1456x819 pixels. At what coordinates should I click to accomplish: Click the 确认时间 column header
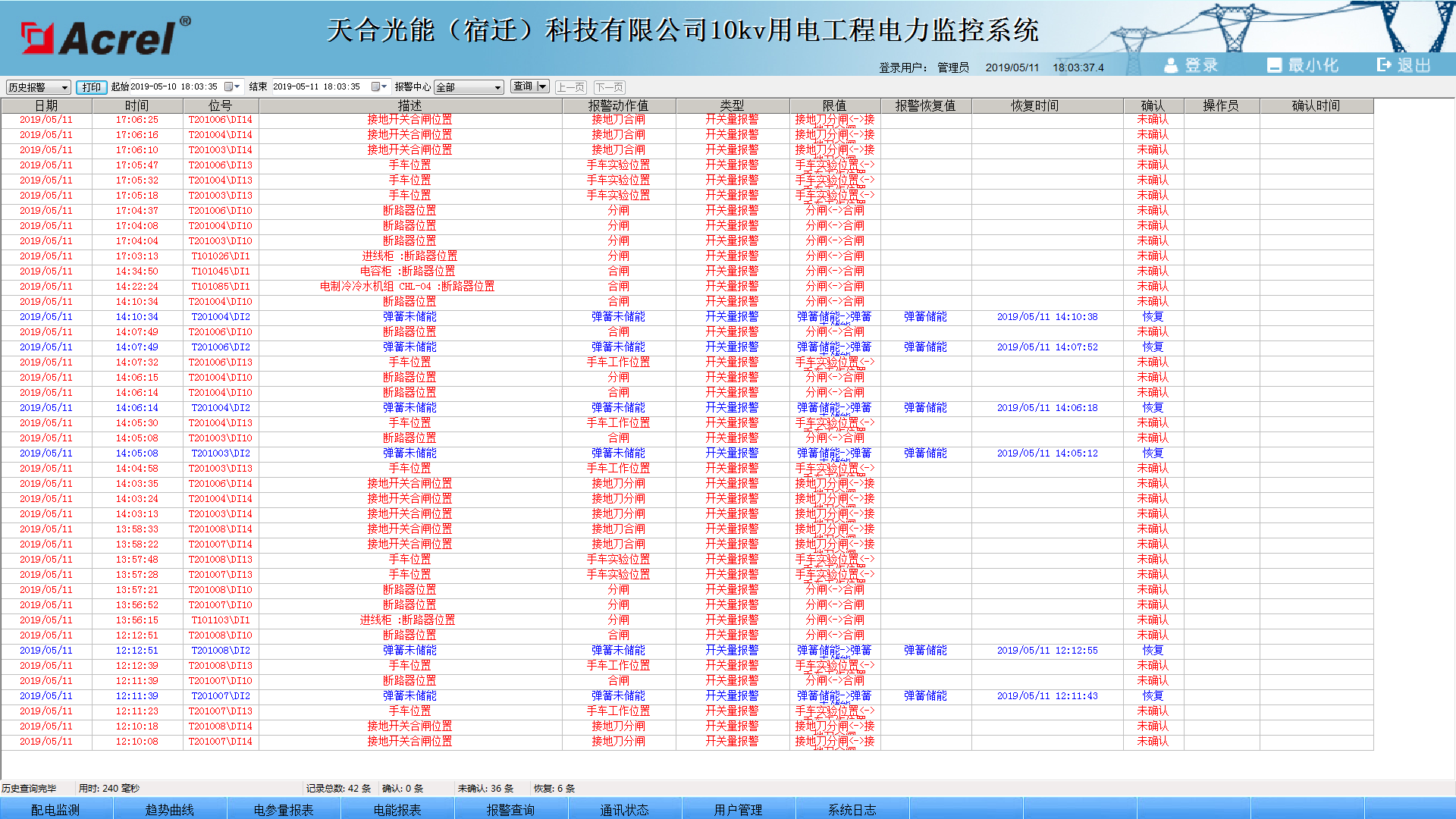(x=1316, y=105)
